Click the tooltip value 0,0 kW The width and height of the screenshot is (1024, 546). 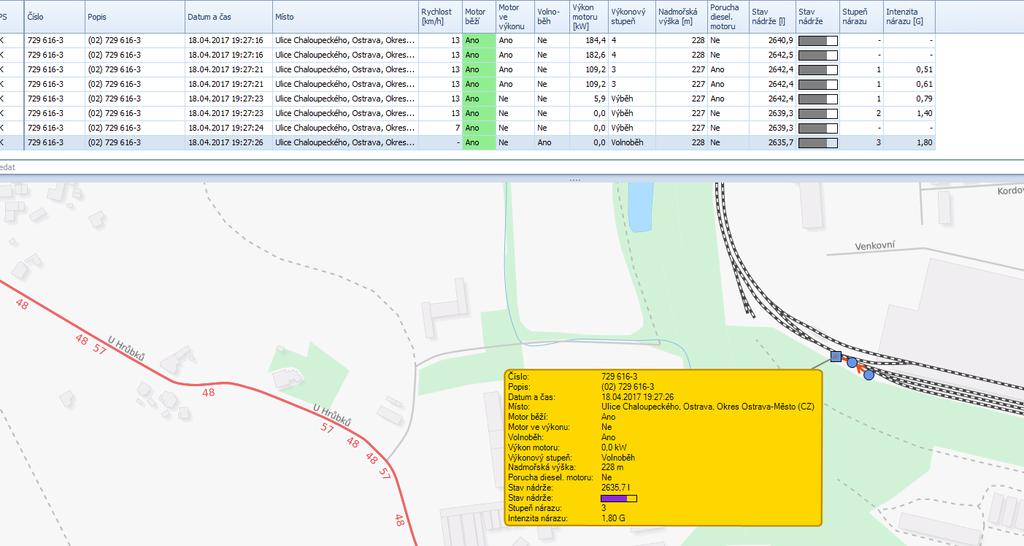[614, 447]
